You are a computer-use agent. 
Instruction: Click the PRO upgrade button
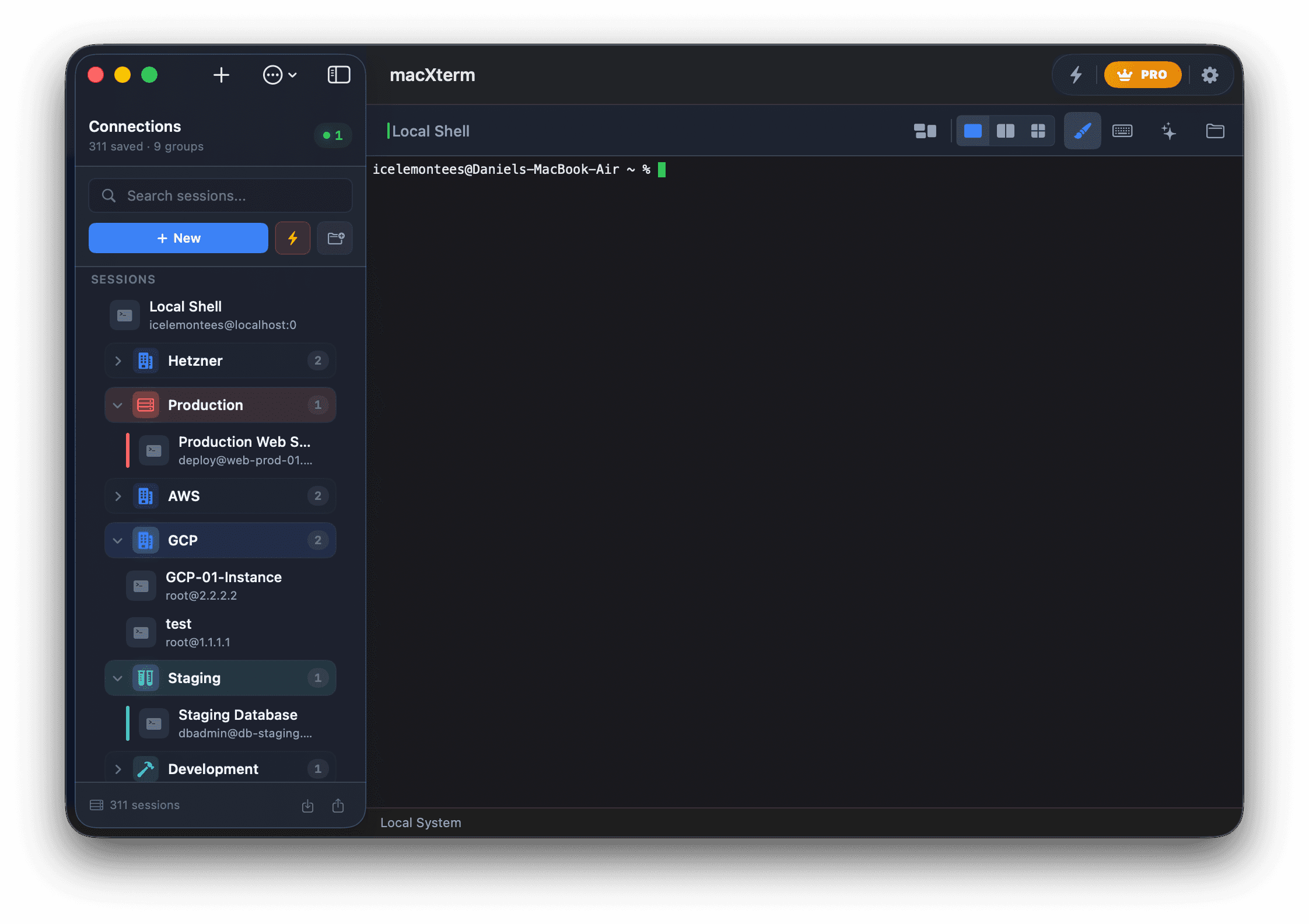coord(1142,75)
